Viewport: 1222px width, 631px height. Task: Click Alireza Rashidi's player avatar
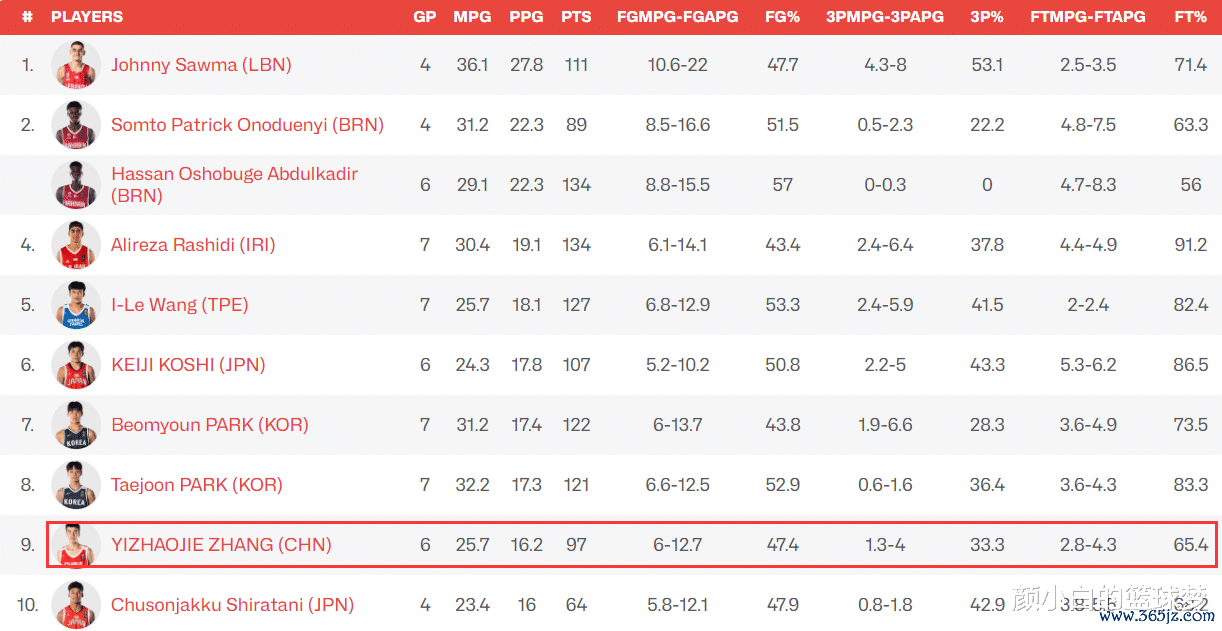tap(76, 245)
